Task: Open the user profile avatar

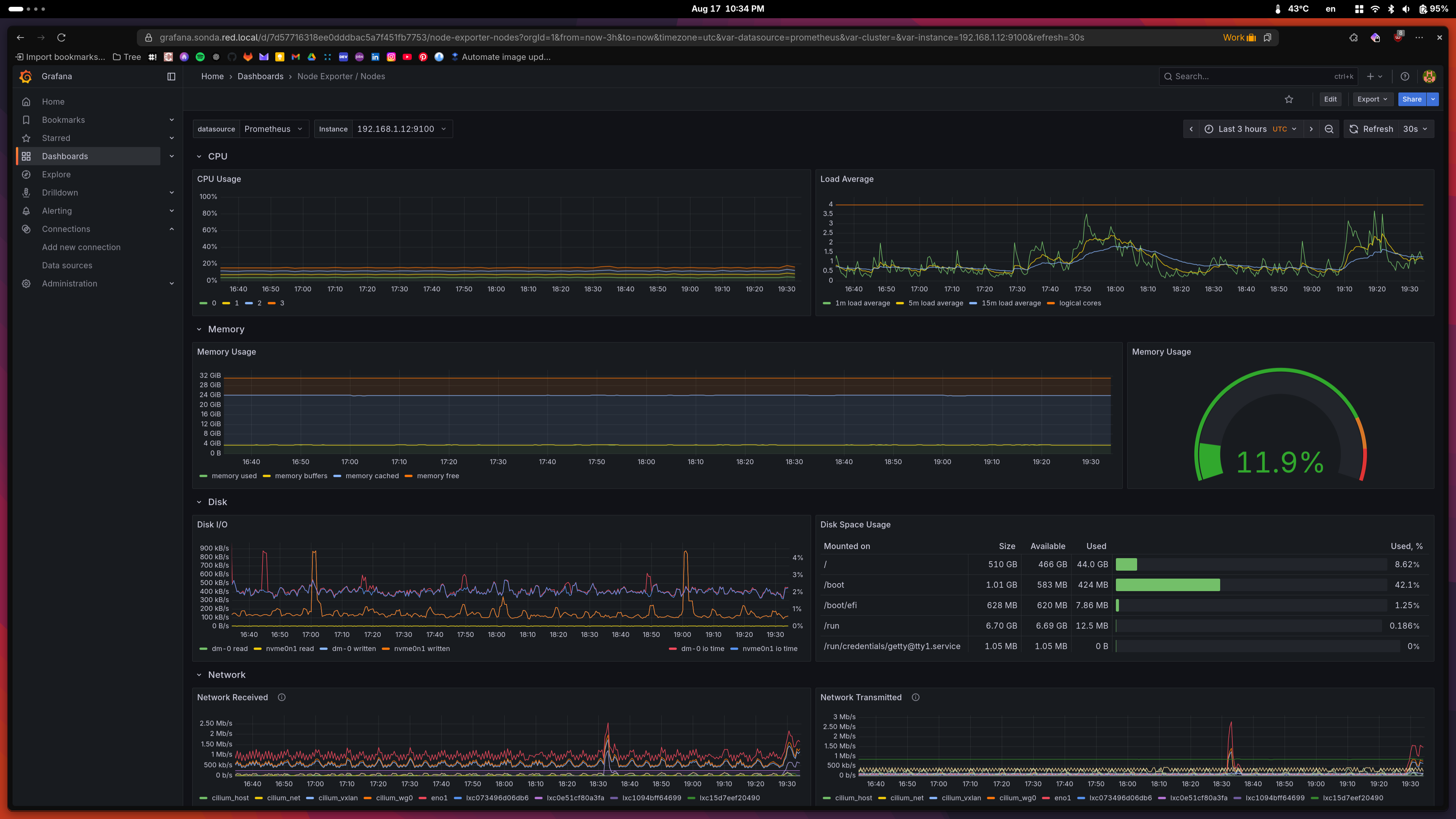Action: tap(1429, 76)
